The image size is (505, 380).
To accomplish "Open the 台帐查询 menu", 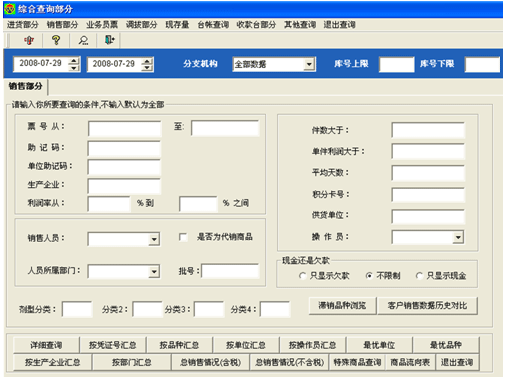I will tap(213, 25).
